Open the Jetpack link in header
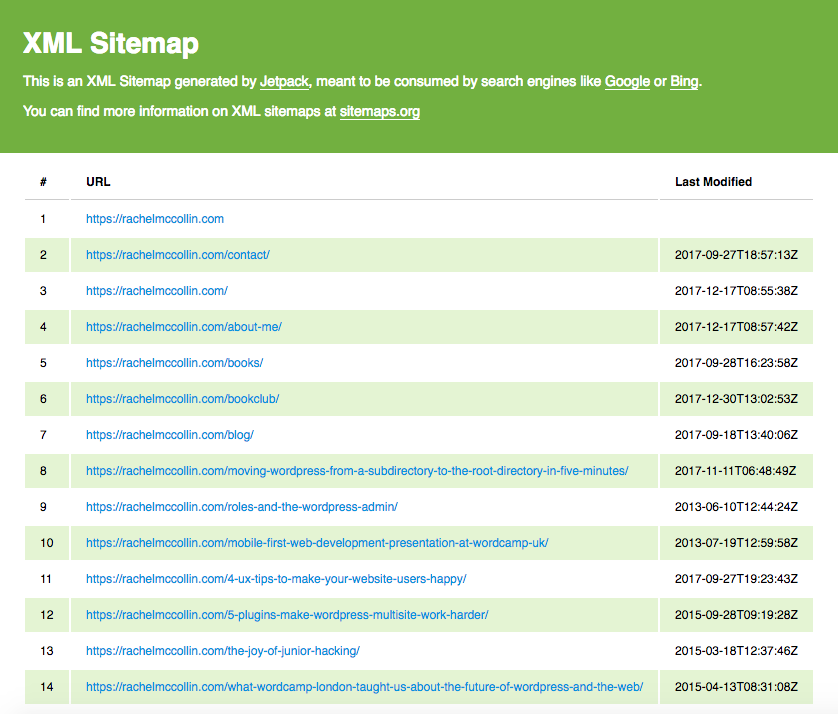The width and height of the screenshot is (838, 714). 285,81
